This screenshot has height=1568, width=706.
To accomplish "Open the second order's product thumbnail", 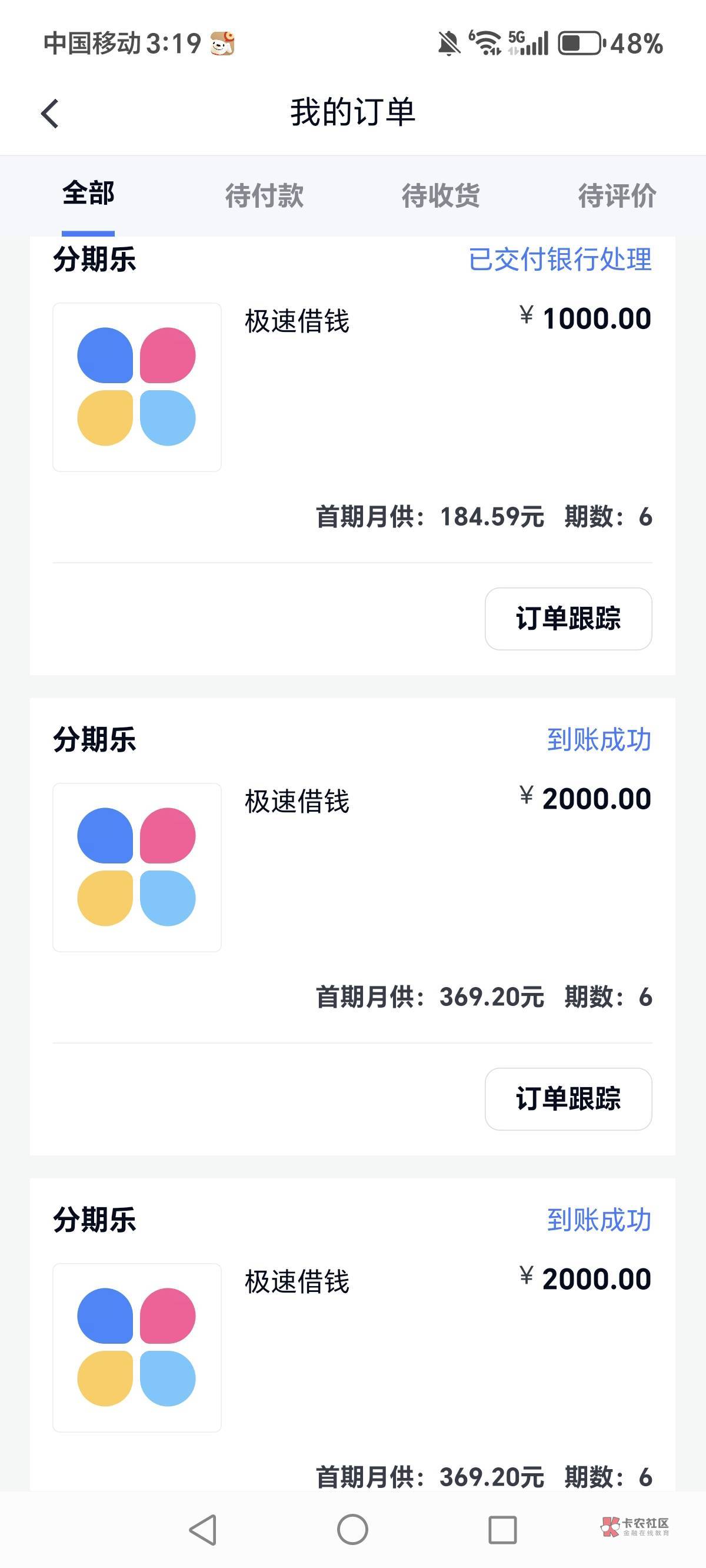I will pos(137,868).
